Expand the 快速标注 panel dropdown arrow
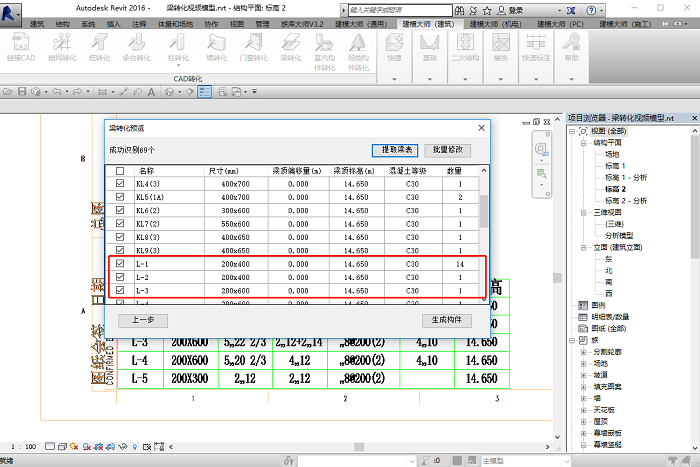The image size is (700, 467). pyautogui.click(x=536, y=79)
